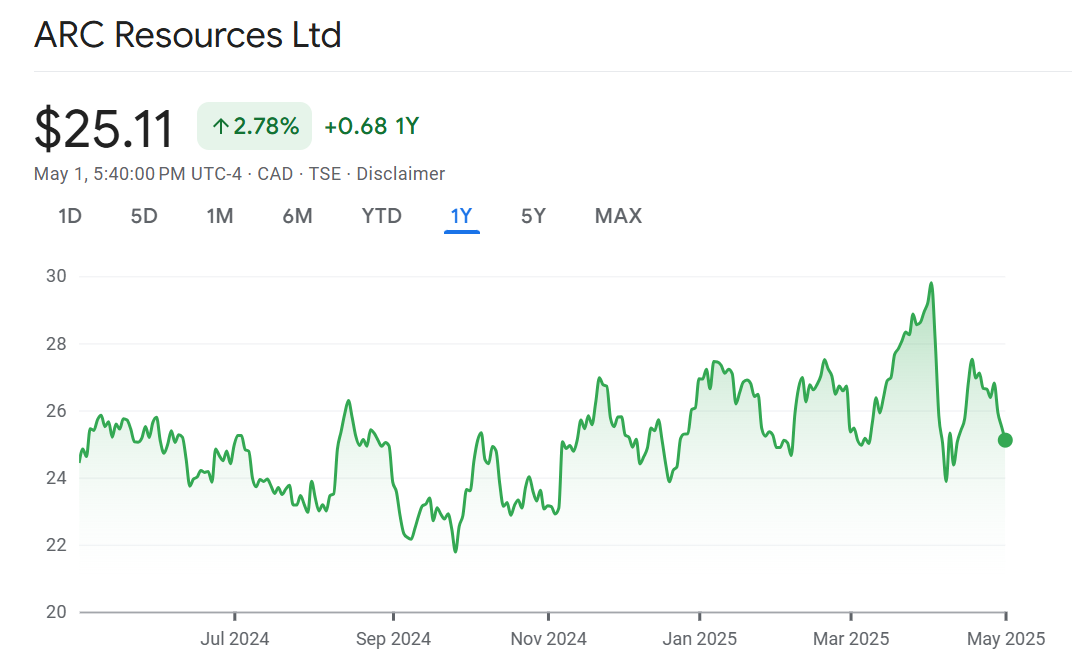This screenshot has width=1072, height=669.
Task: Open the 6M chart range
Action: point(297,216)
